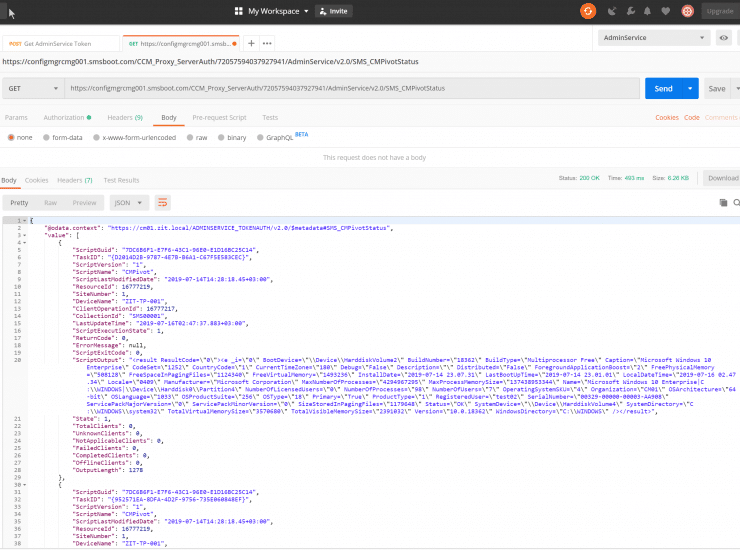Open the GET method dropdown
Image resolution: width=740 pixels, height=550 pixels.
30,88
